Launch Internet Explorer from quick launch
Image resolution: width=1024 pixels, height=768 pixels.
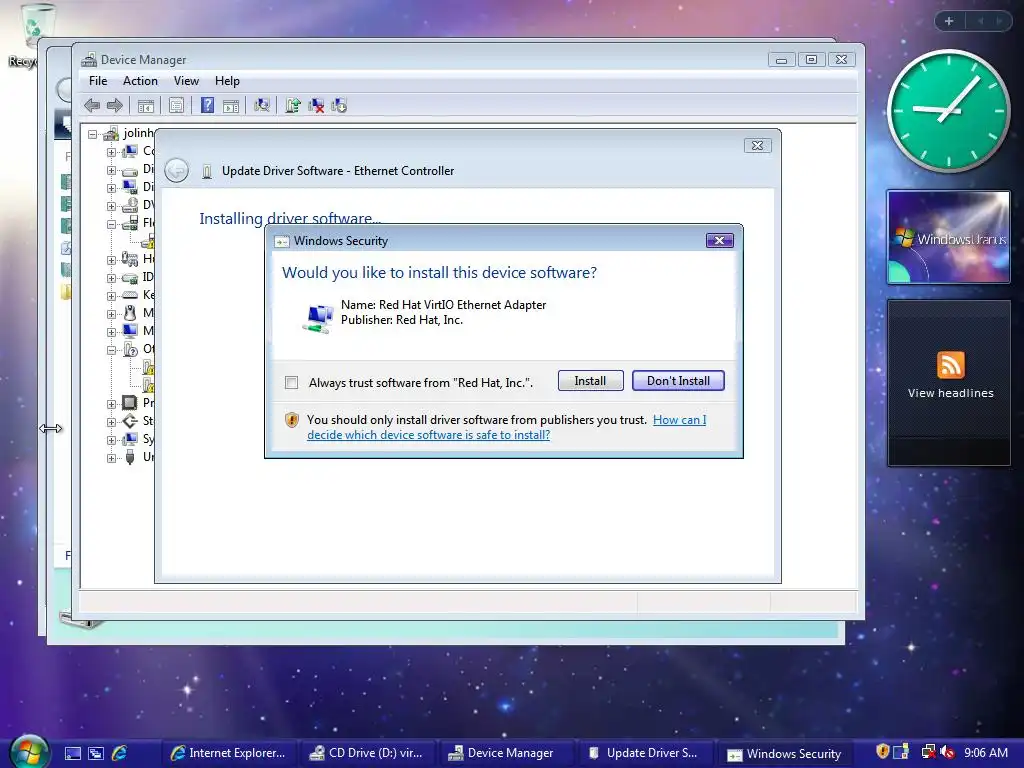tap(120, 753)
